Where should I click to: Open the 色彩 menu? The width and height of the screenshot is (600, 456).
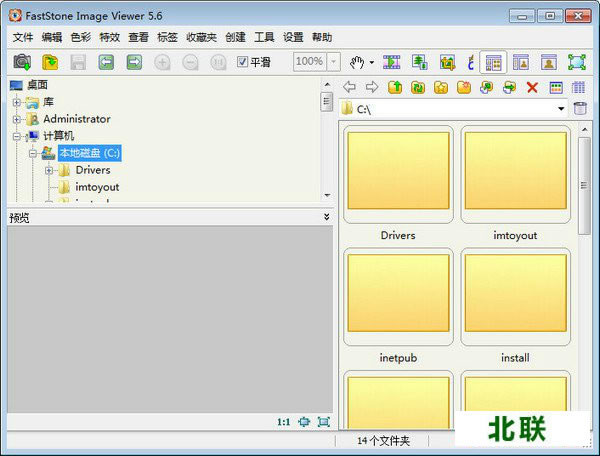click(81, 37)
